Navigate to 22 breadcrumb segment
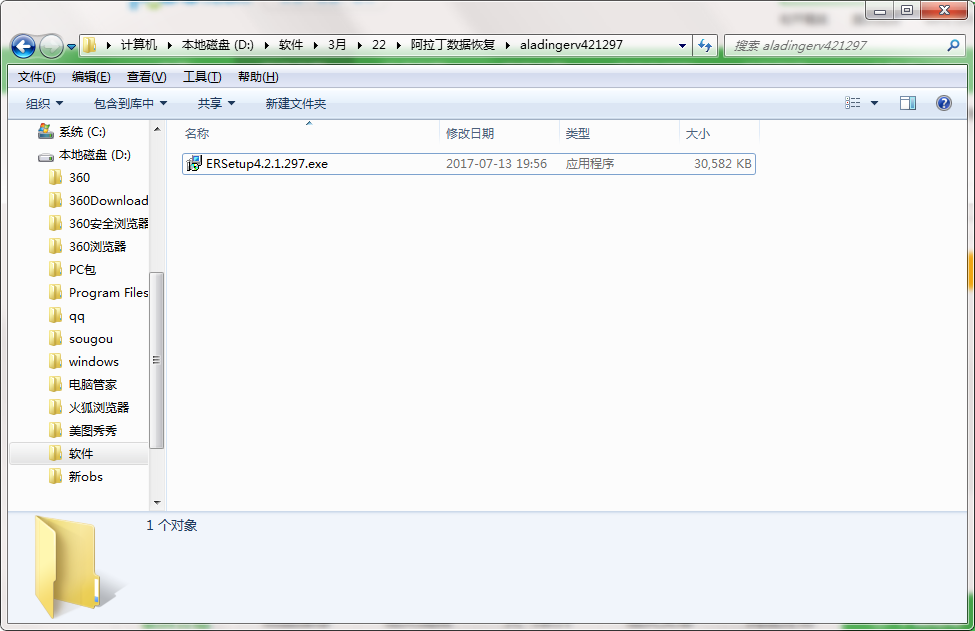This screenshot has height=631, width=975. (379, 45)
